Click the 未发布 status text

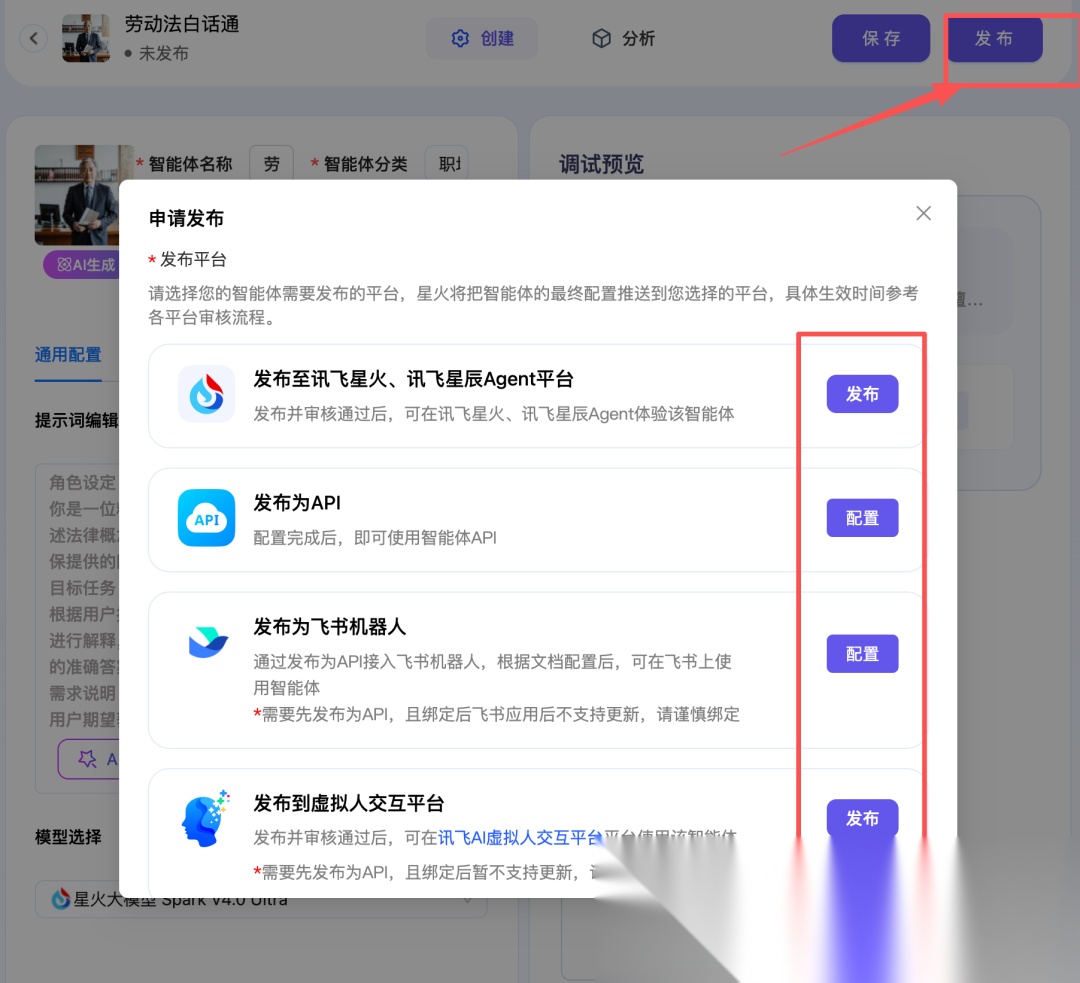(x=163, y=53)
